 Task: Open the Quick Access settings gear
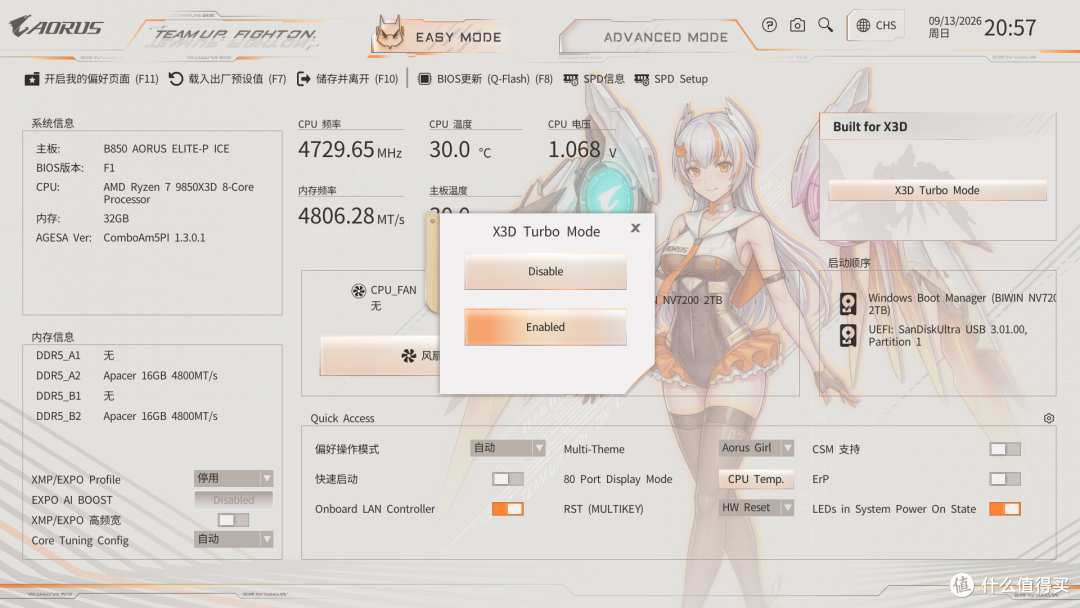point(1048,418)
